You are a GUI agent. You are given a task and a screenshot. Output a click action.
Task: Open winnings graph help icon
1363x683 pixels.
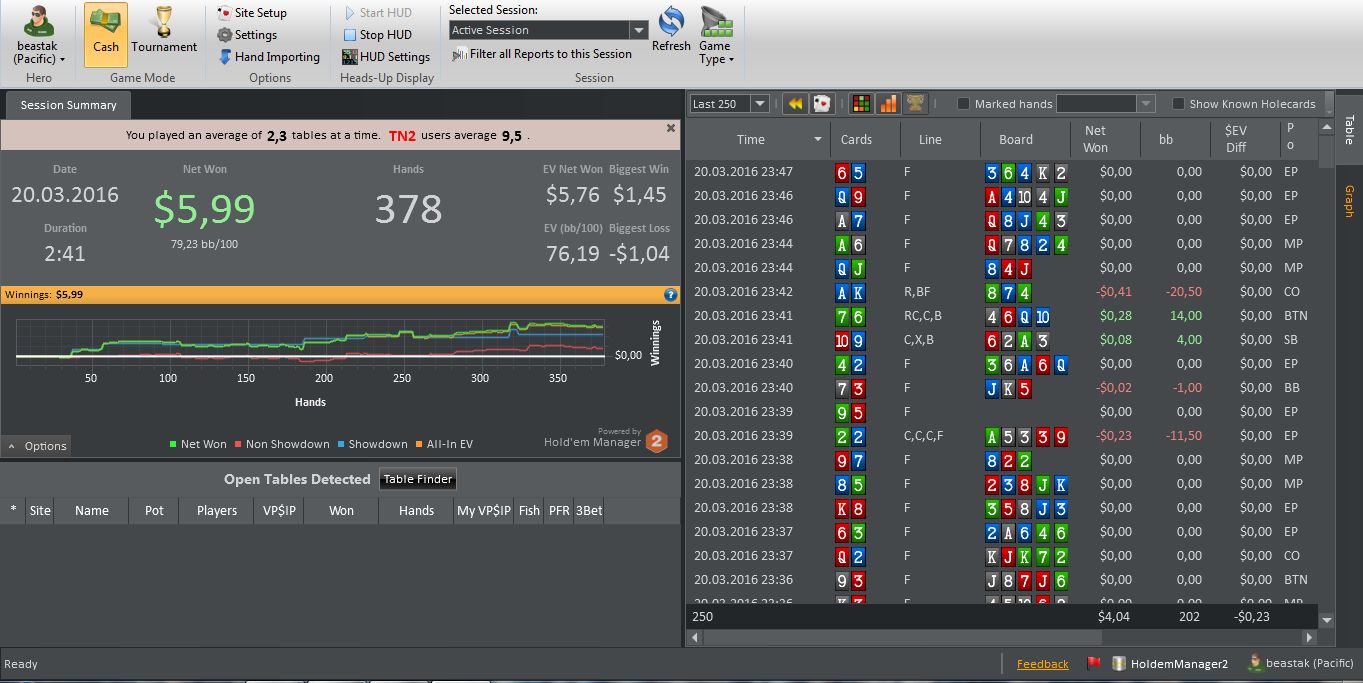click(671, 295)
